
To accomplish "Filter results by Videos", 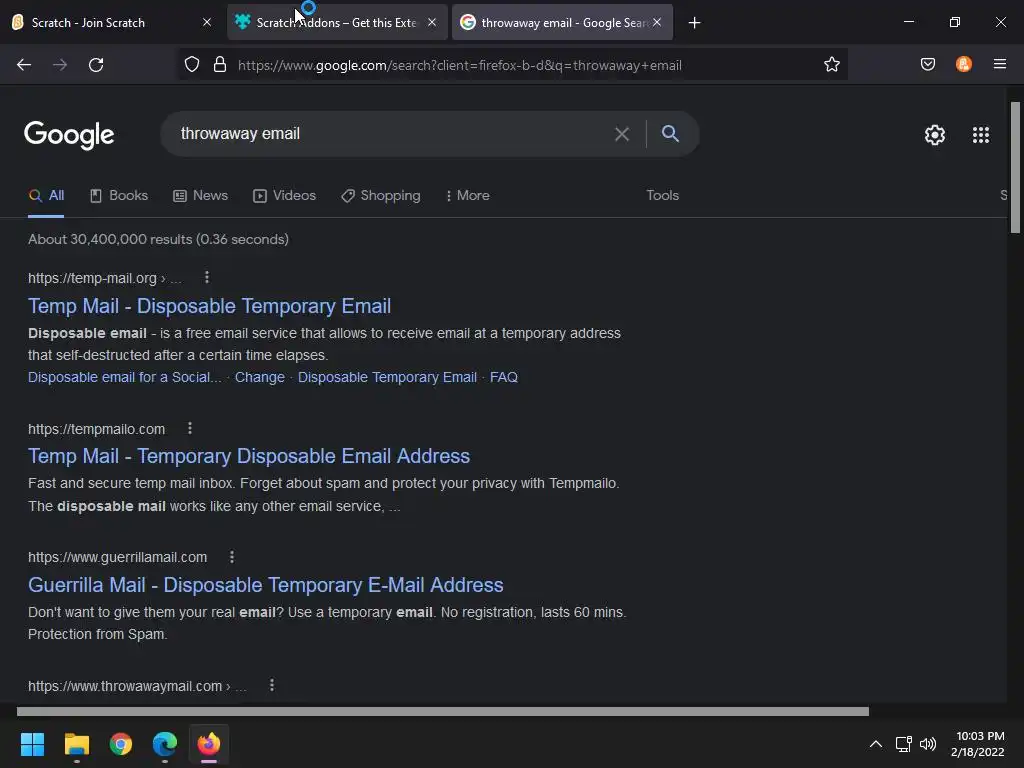I will click(x=284, y=195).
